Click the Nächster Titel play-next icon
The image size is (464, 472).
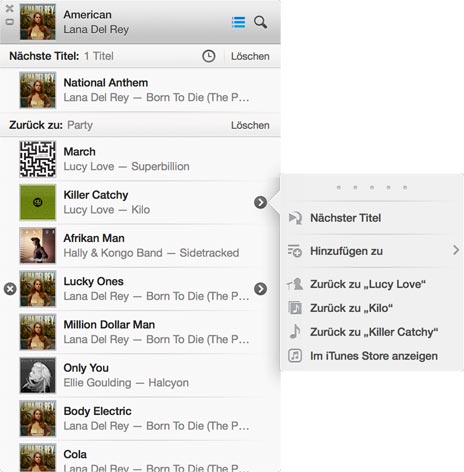(295, 218)
